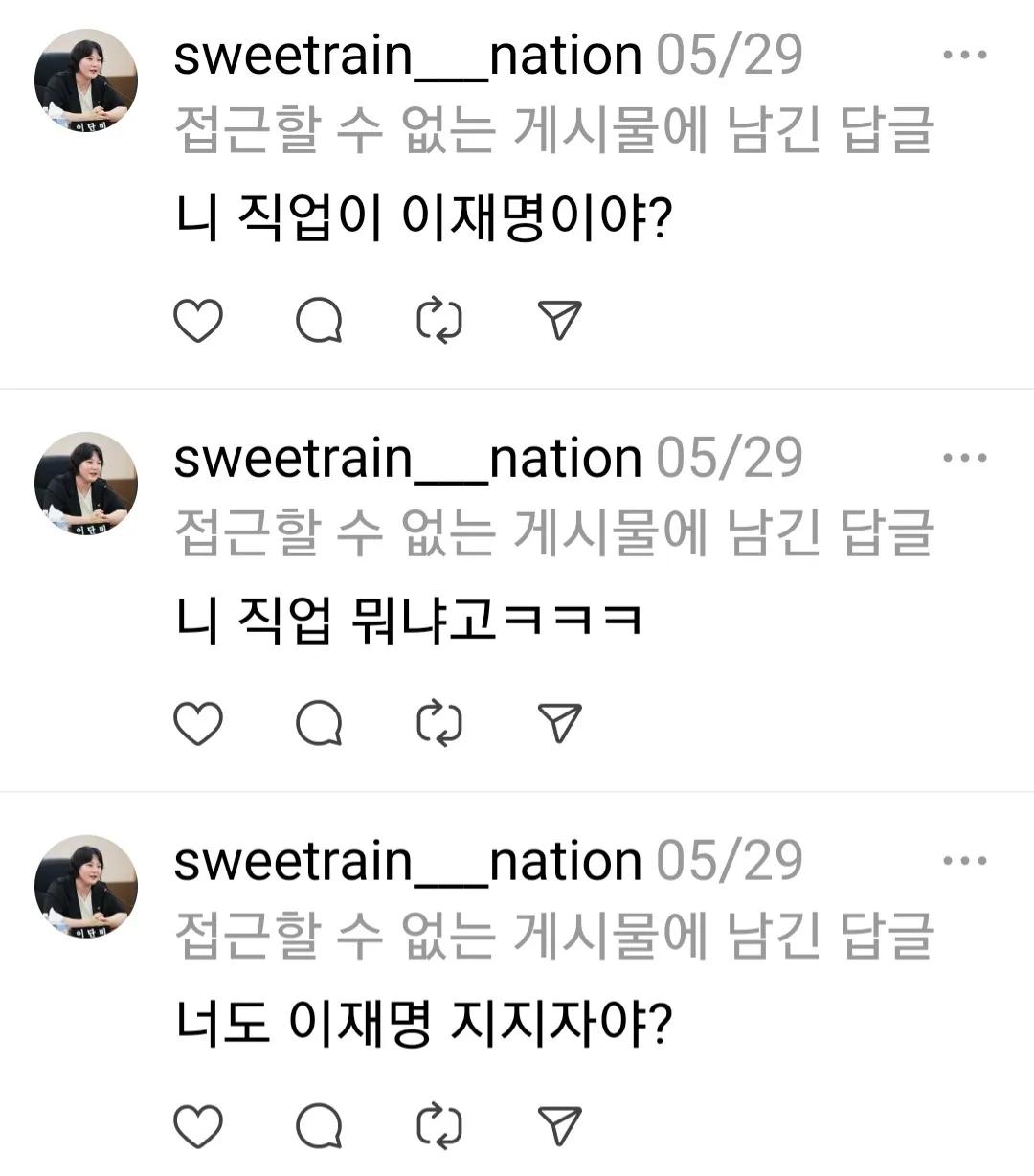Repost the '너도 이재명 지지자야?' reply
The height and width of the screenshot is (1176, 1034).
coord(439,1126)
